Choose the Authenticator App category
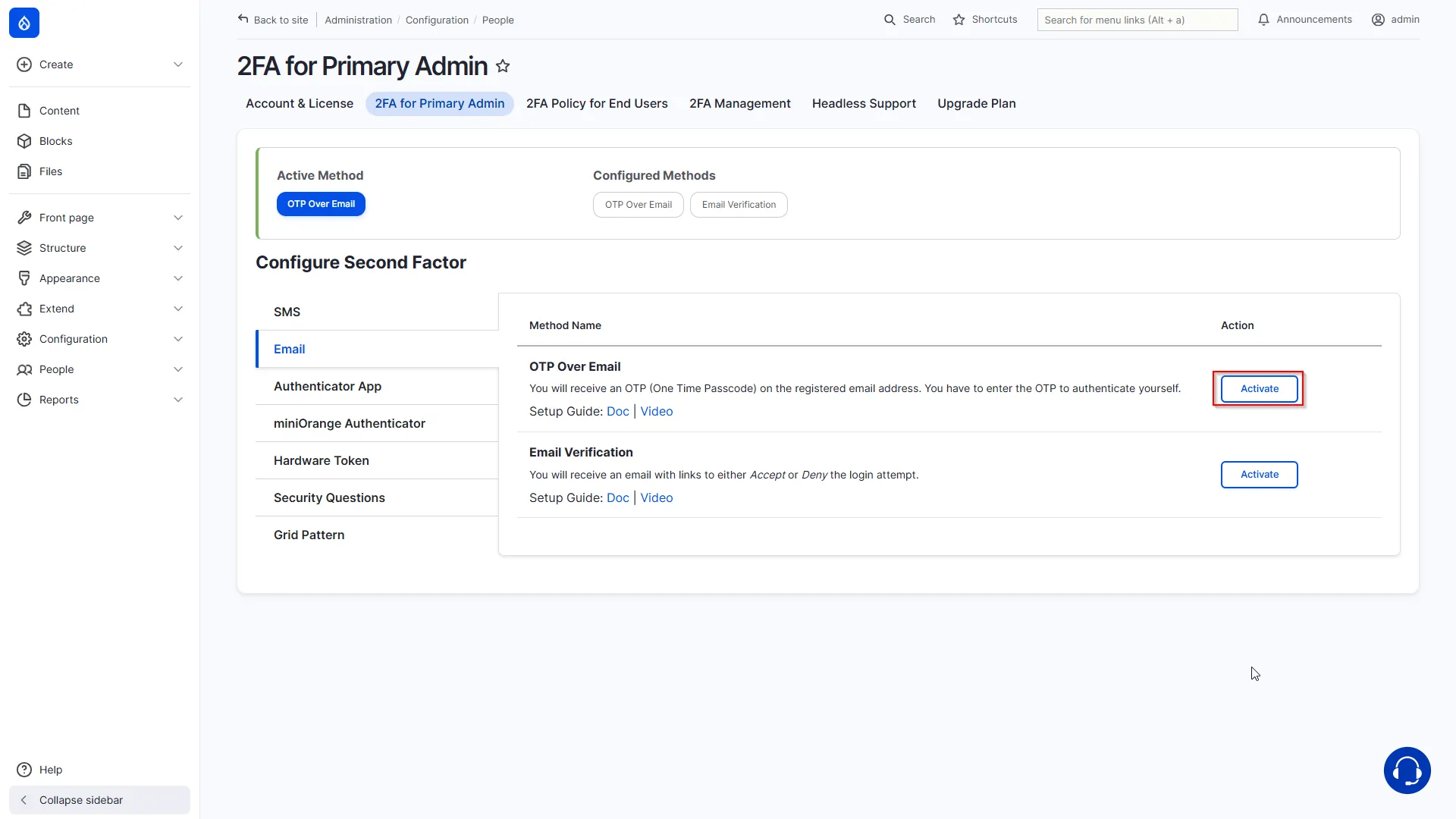Screen dimensions: 1456x819 pyautogui.click(x=377, y=386)
